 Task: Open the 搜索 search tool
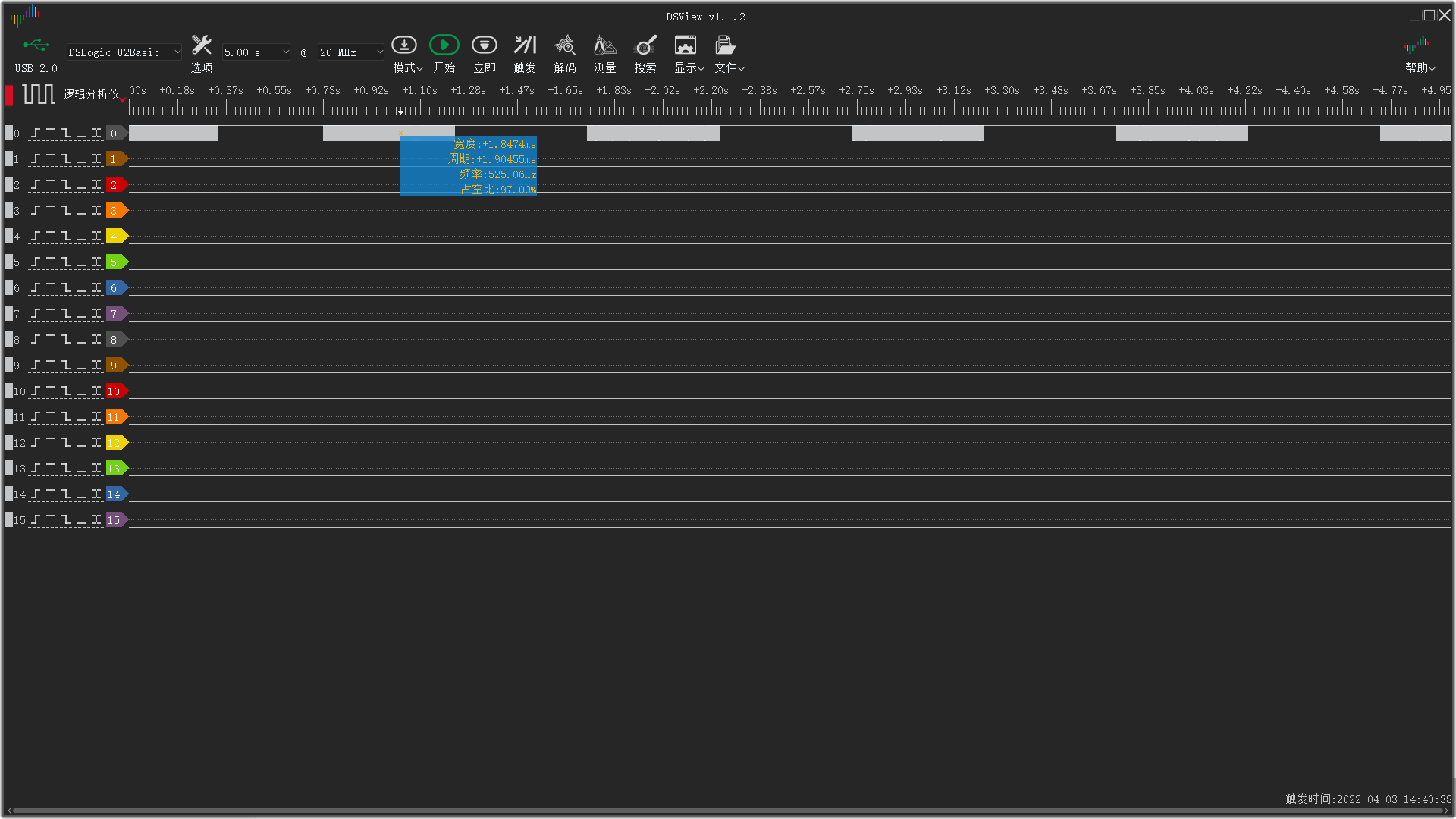pos(645,46)
